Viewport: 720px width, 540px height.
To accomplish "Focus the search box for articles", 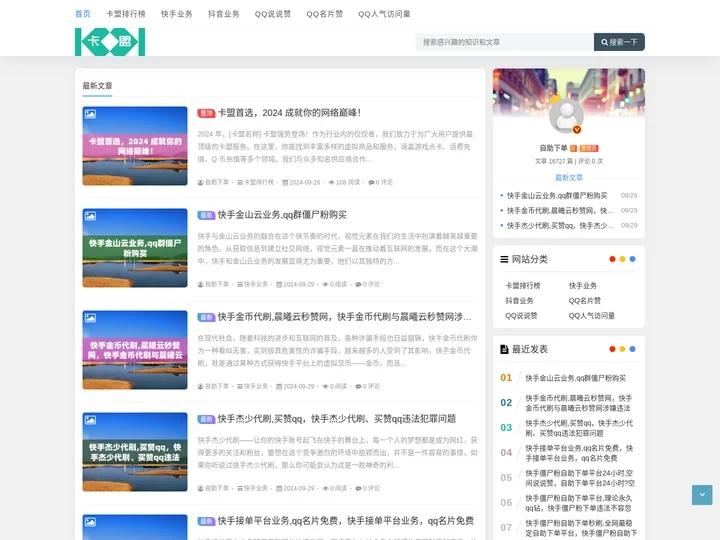I will click(x=504, y=42).
